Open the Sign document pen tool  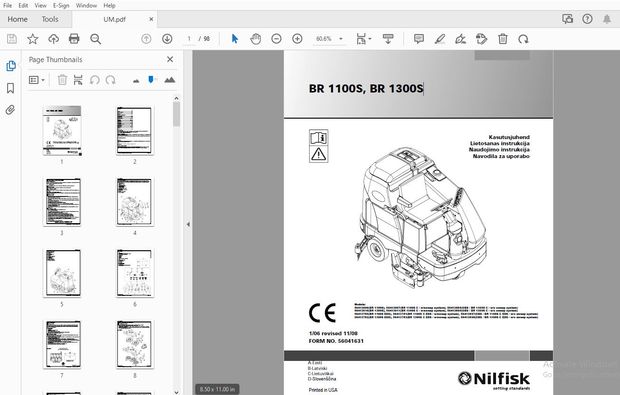pyautogui.click(x=461, y=39)
